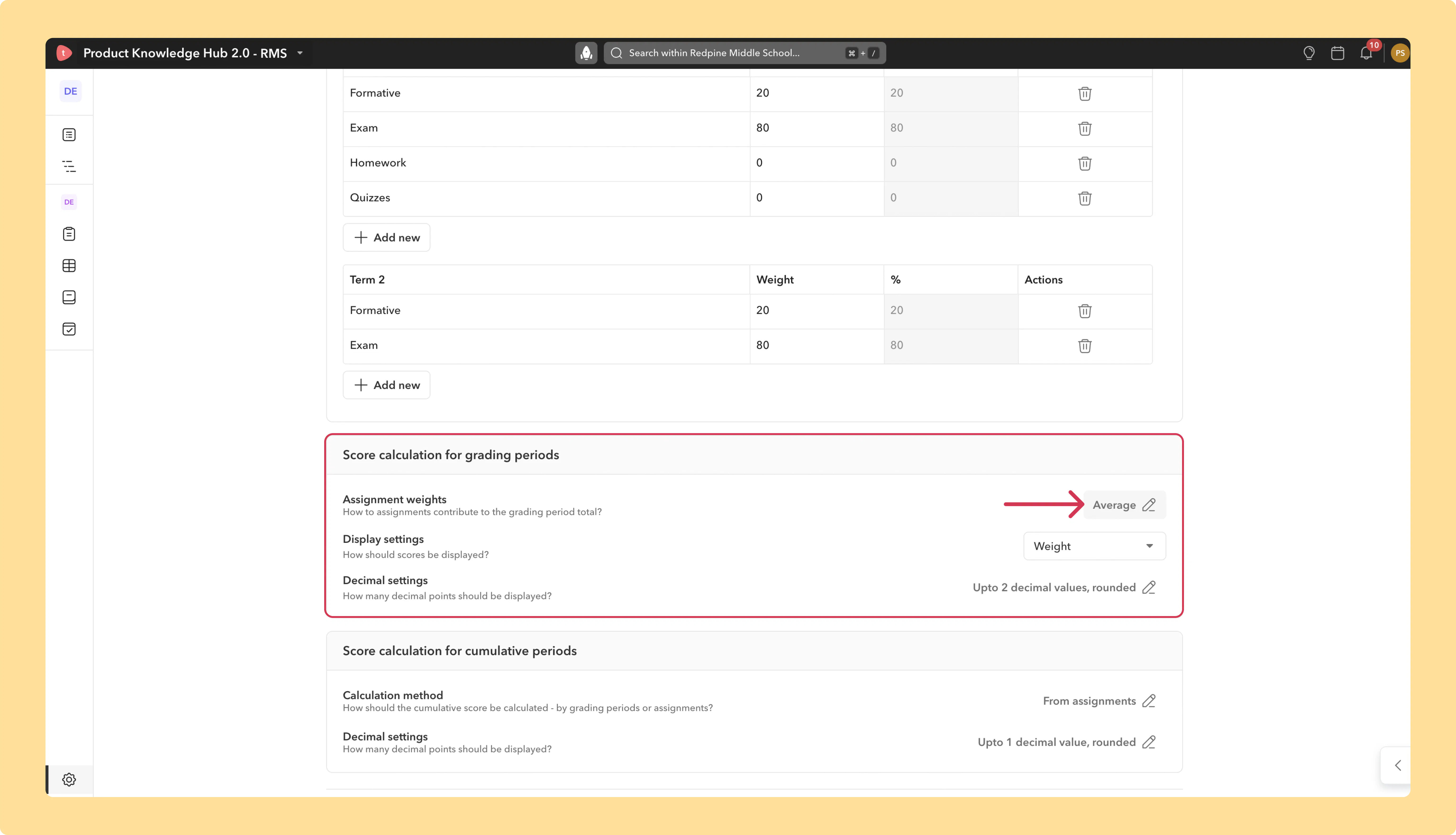Open the indented outline icon in sidebar

pyautogui.click(x=69, y=166)
